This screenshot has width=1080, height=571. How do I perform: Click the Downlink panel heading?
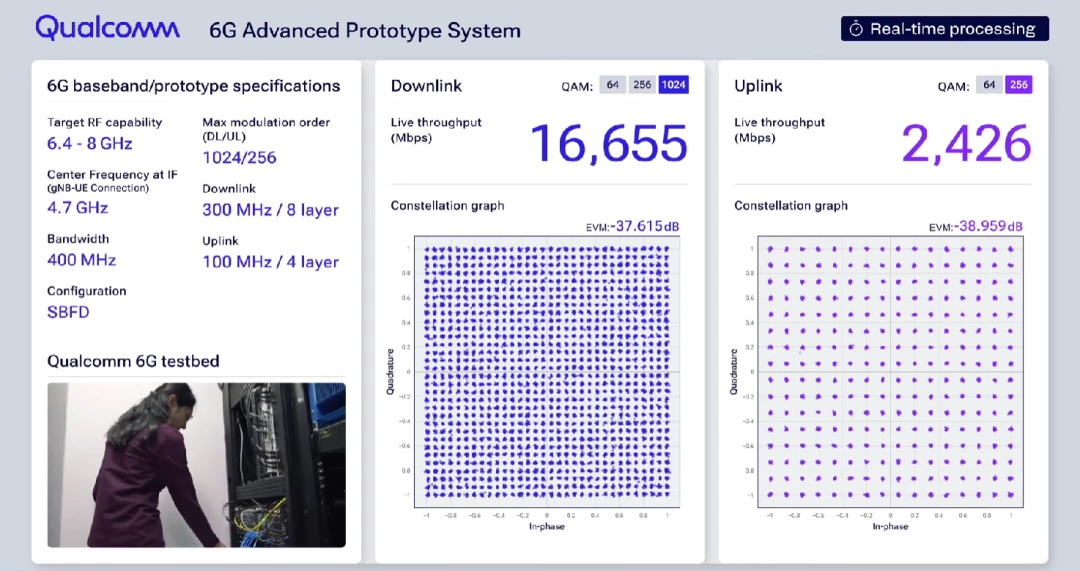[x=426, y=86]
